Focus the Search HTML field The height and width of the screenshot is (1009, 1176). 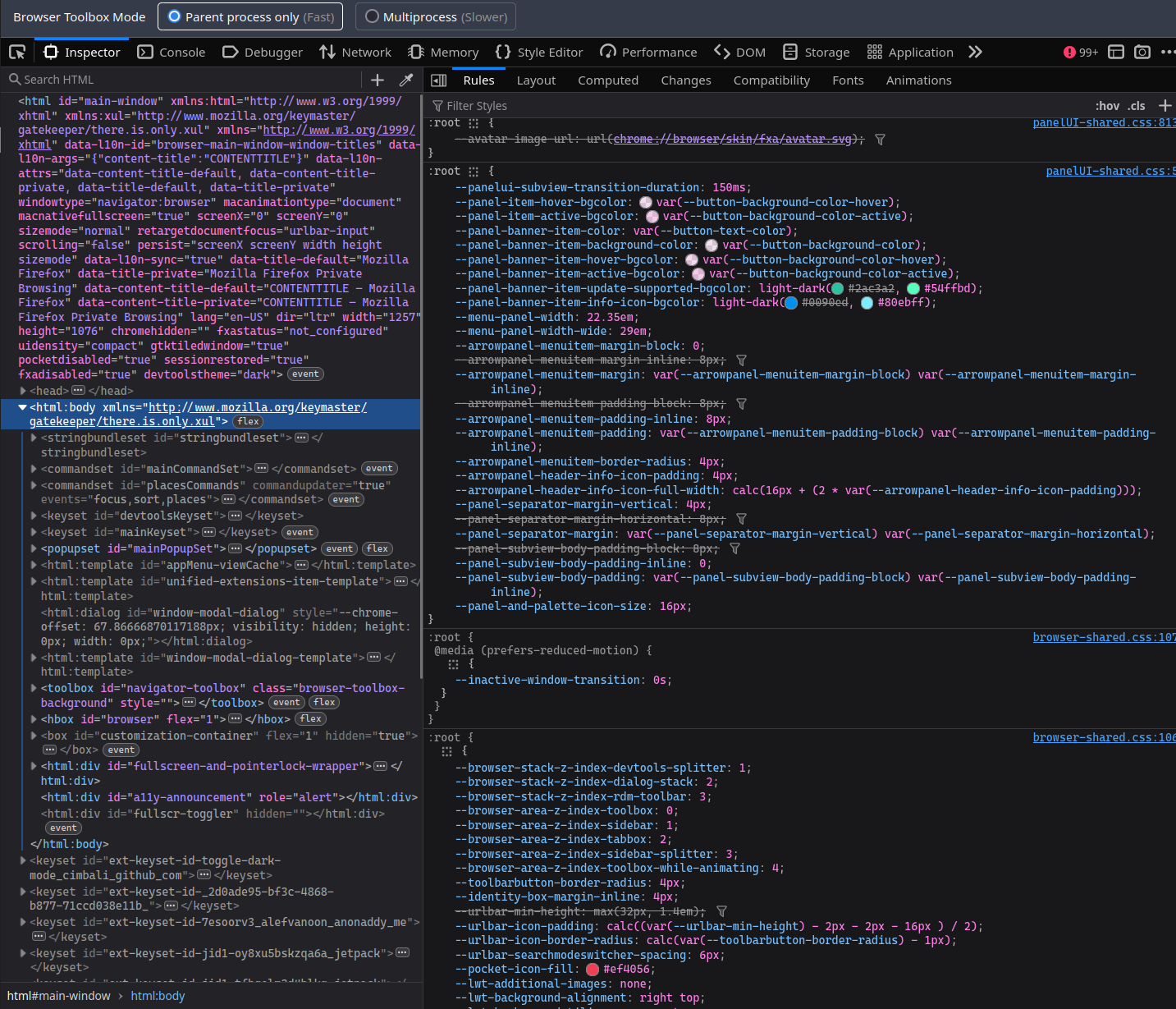click(x=185, y=80)
